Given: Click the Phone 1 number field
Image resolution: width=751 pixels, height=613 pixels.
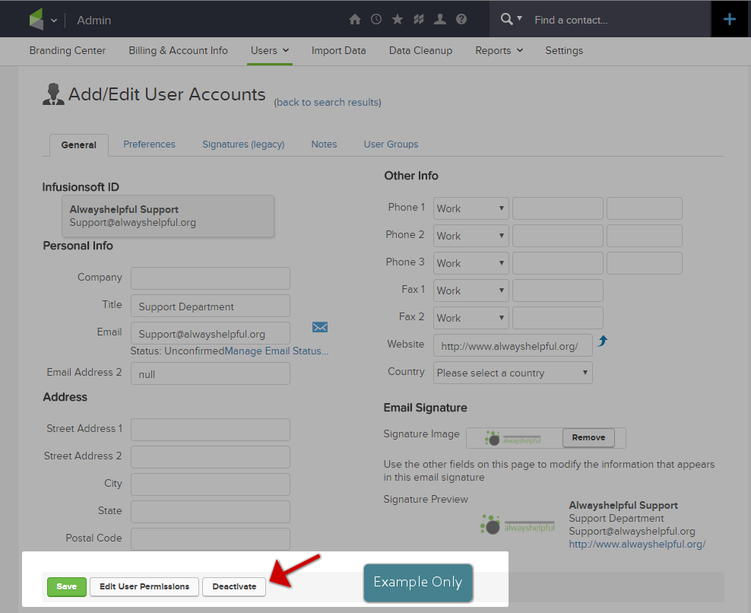Looking at the screenshot, I should [558, 208].
